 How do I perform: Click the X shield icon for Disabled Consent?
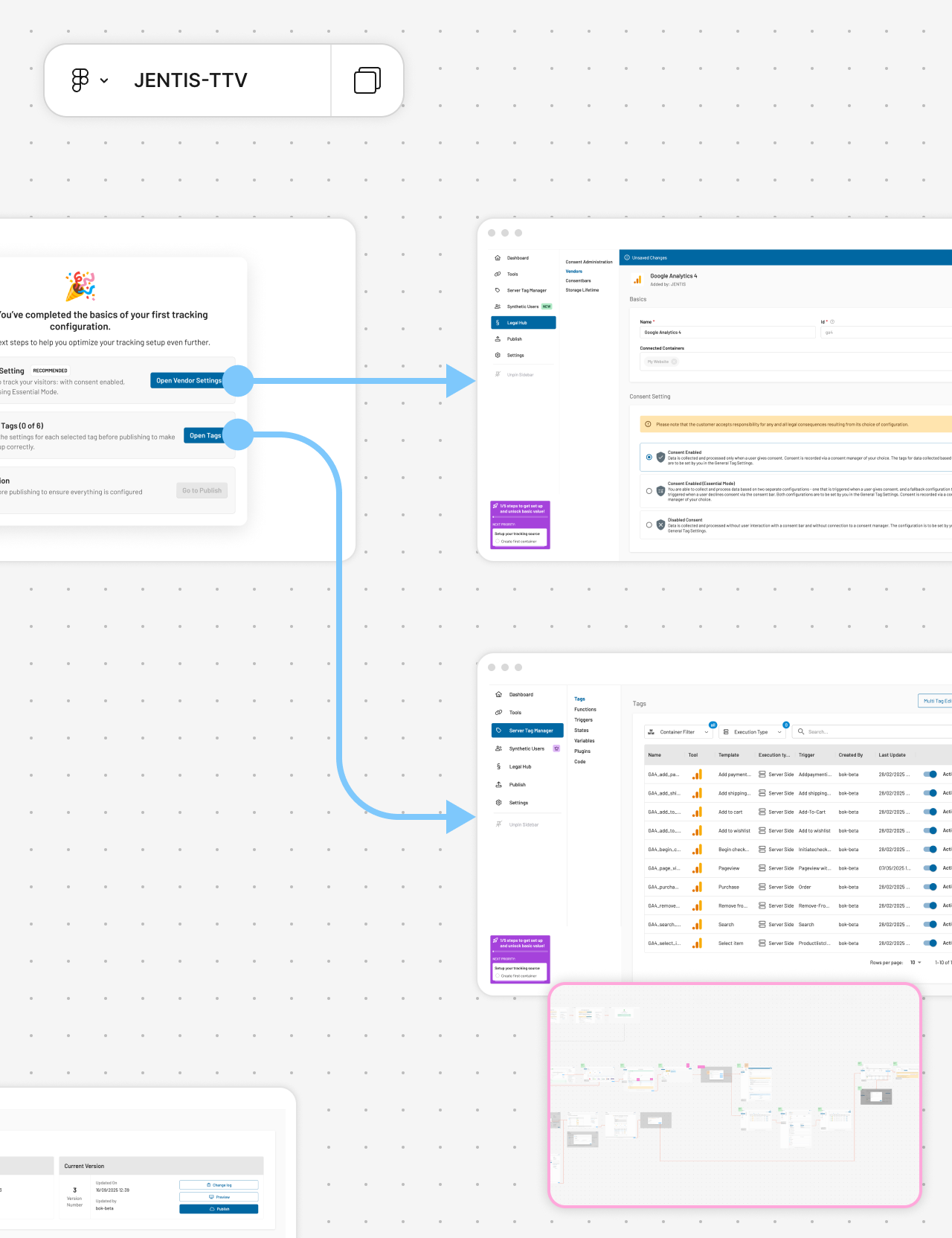[x=660, y=525]
